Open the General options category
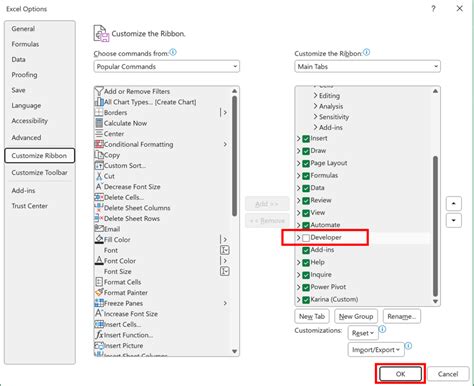 coord(23,29)
